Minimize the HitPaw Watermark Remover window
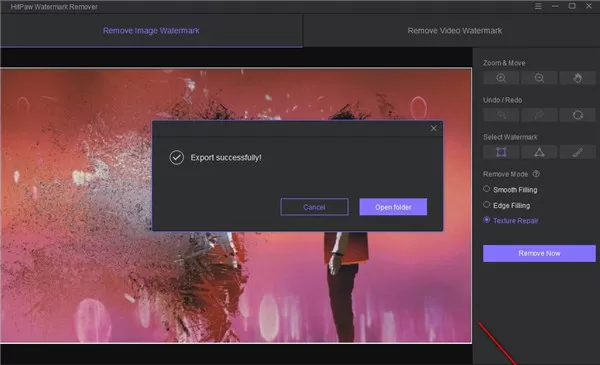Viewport: 600px width, 365px height. pyautogui.click(x=555, y=6)
